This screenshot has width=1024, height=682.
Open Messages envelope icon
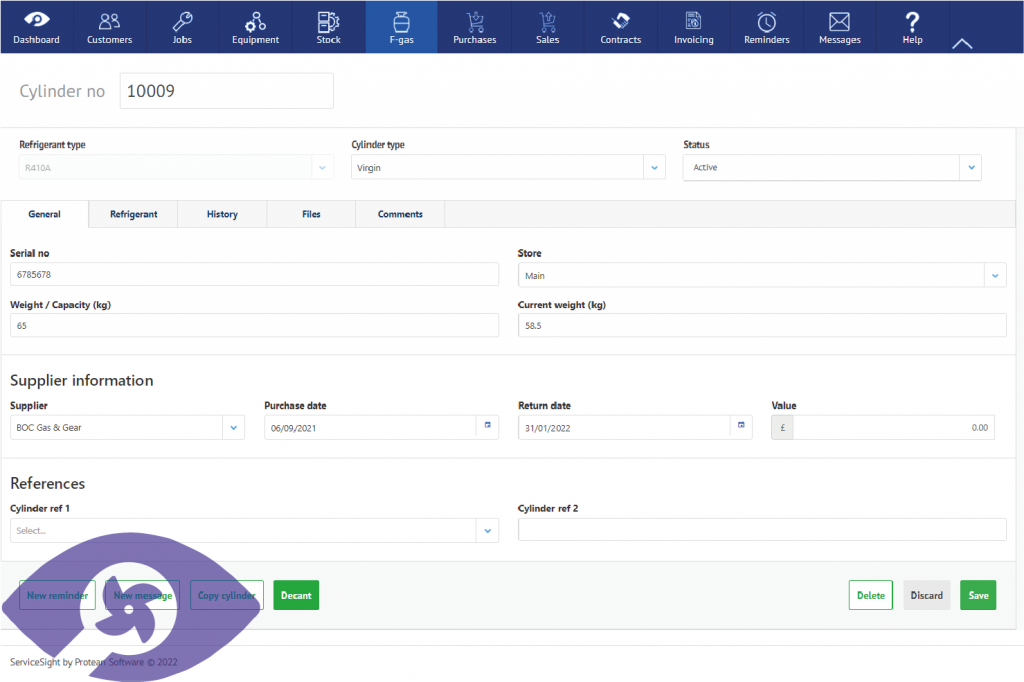coord(839,22)
